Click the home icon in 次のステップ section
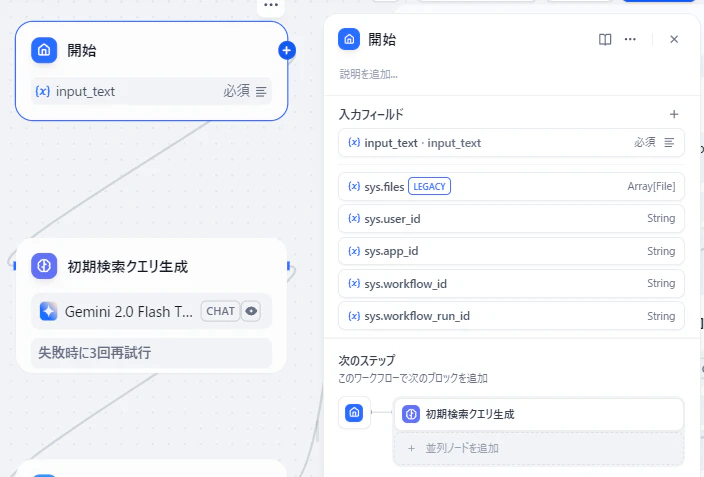This screenshot has width=704, height=477. 354,412
